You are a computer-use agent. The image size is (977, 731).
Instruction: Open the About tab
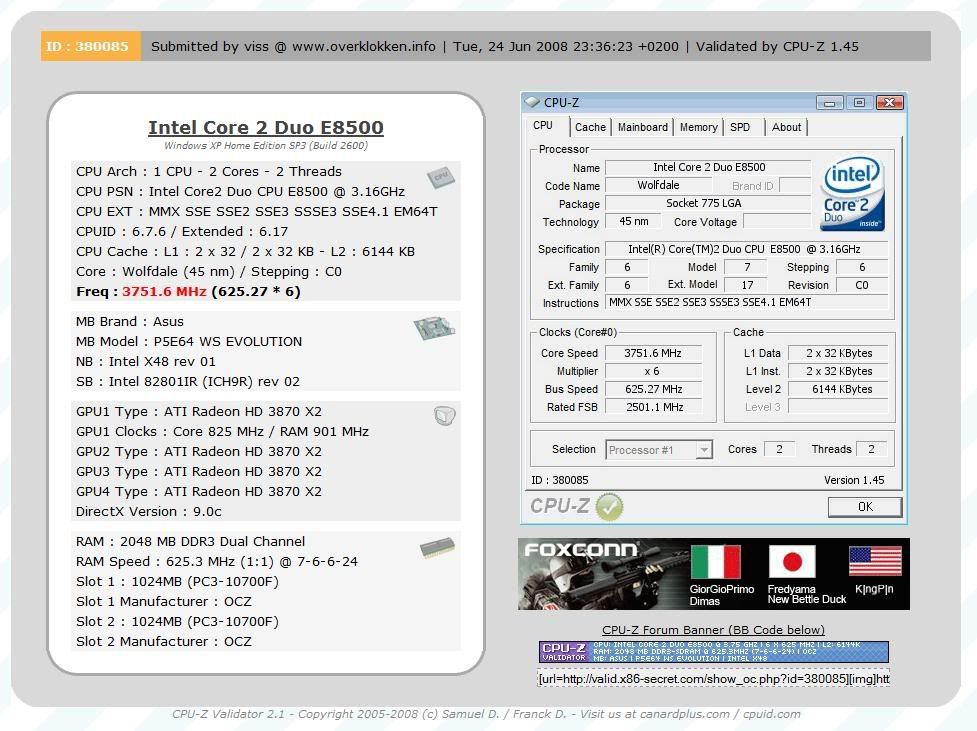coord(786,127)
